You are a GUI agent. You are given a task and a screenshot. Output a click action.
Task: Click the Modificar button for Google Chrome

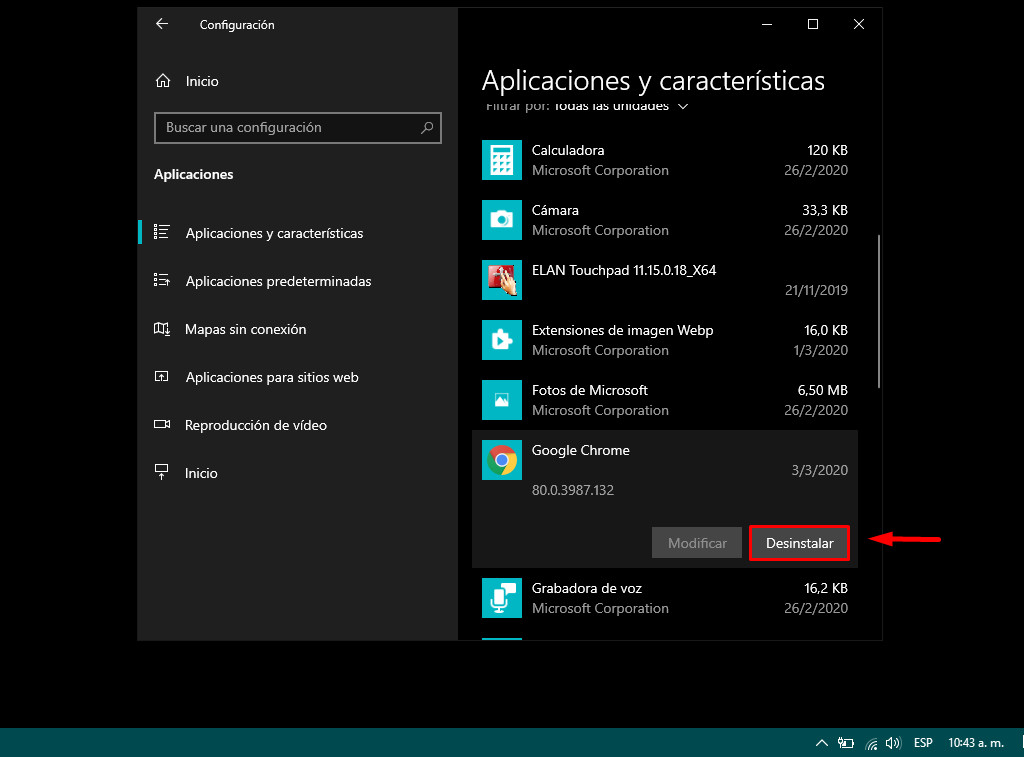[696, 542]
